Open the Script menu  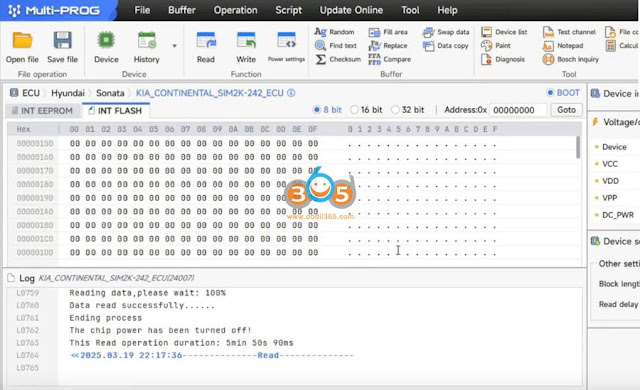289,10
